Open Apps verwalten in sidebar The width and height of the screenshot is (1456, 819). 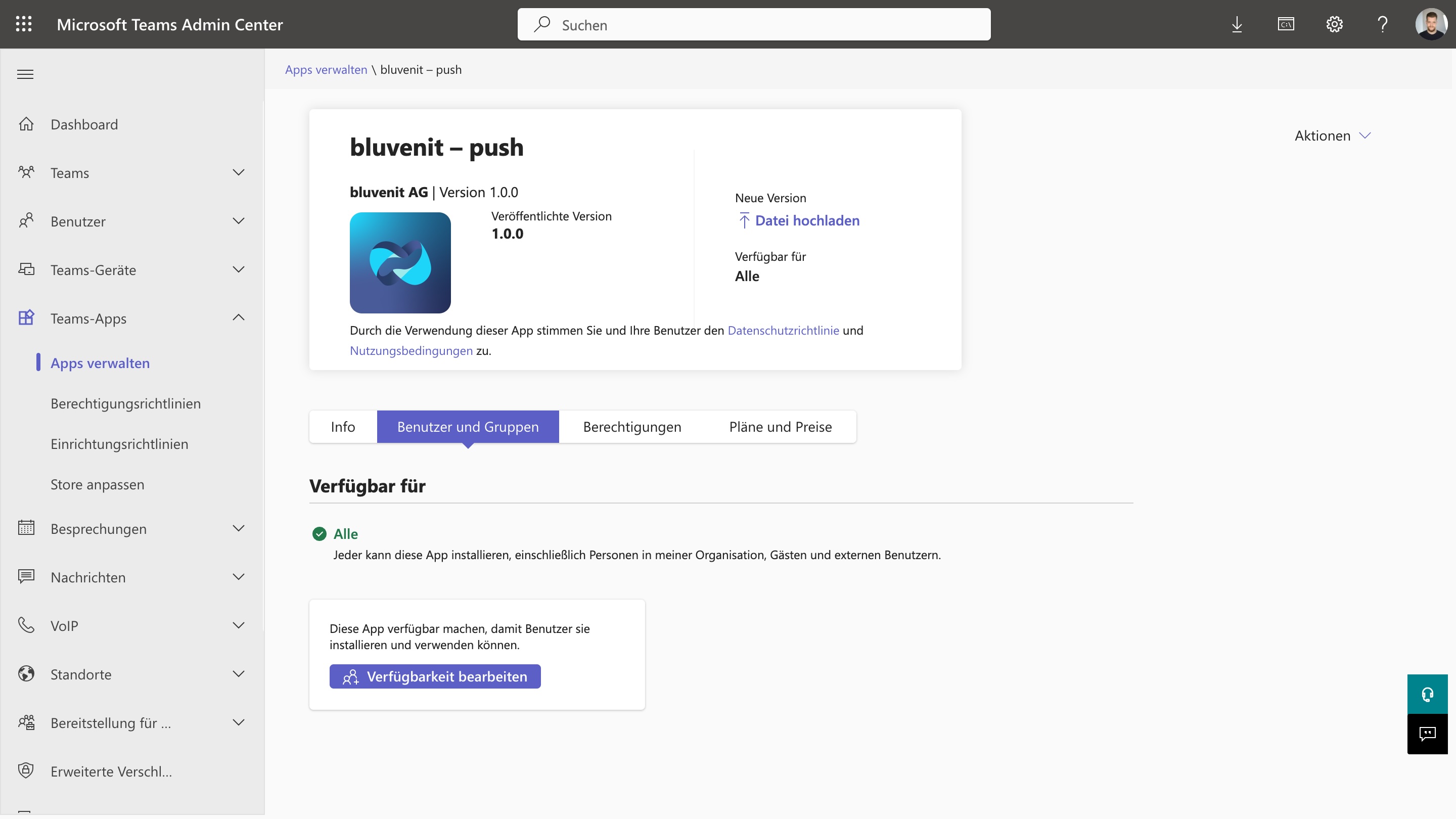click(100, 363)
